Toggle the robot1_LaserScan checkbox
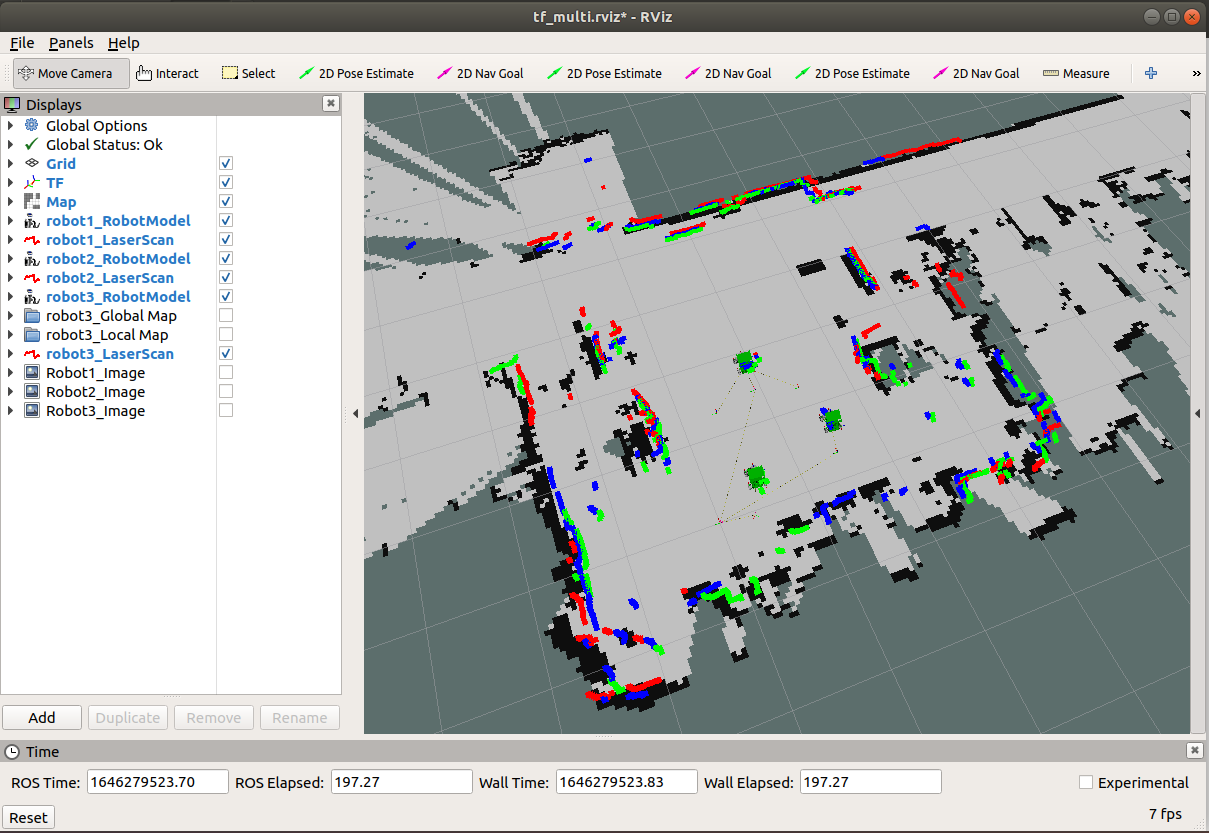The image size is (1209, 833). 226,239
